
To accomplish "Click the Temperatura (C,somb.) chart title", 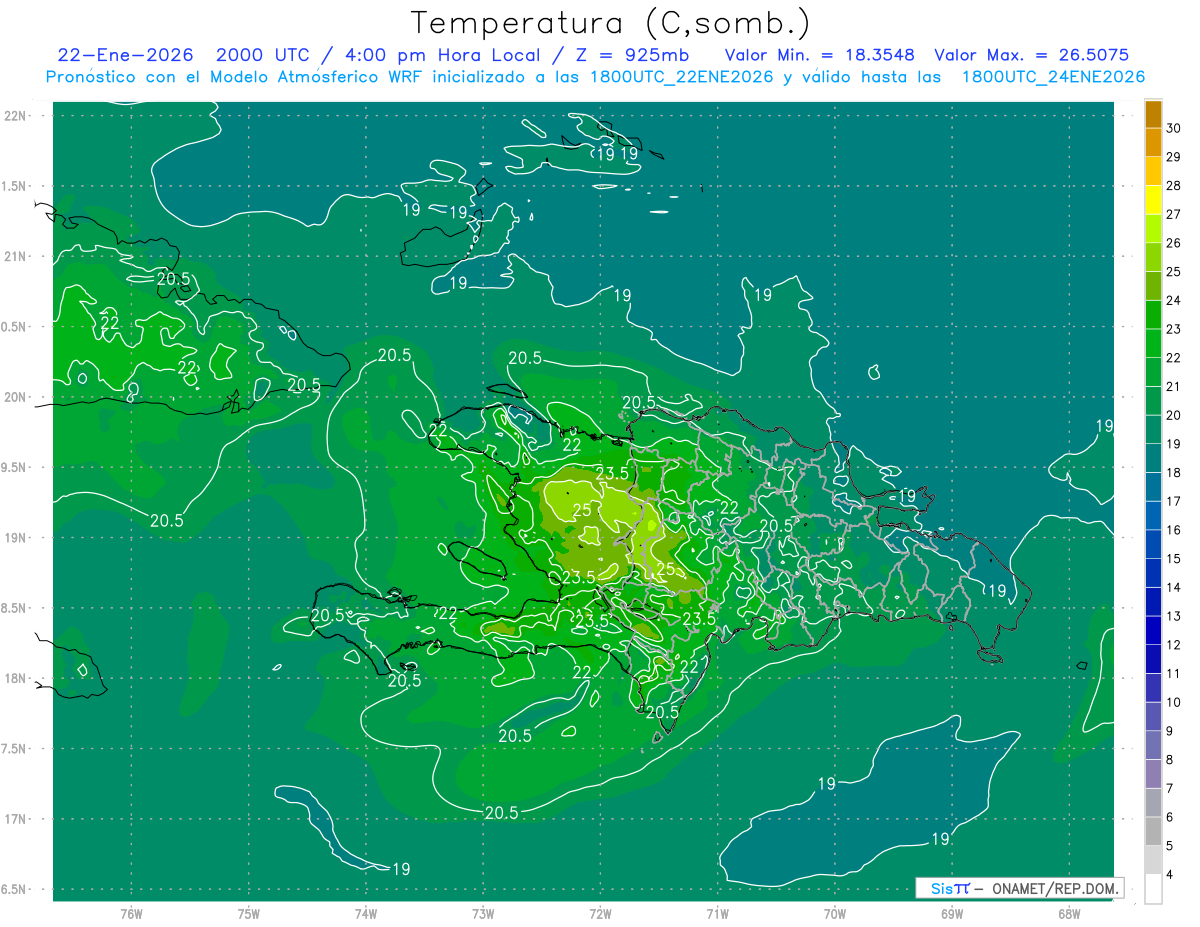I will [610, 23].
